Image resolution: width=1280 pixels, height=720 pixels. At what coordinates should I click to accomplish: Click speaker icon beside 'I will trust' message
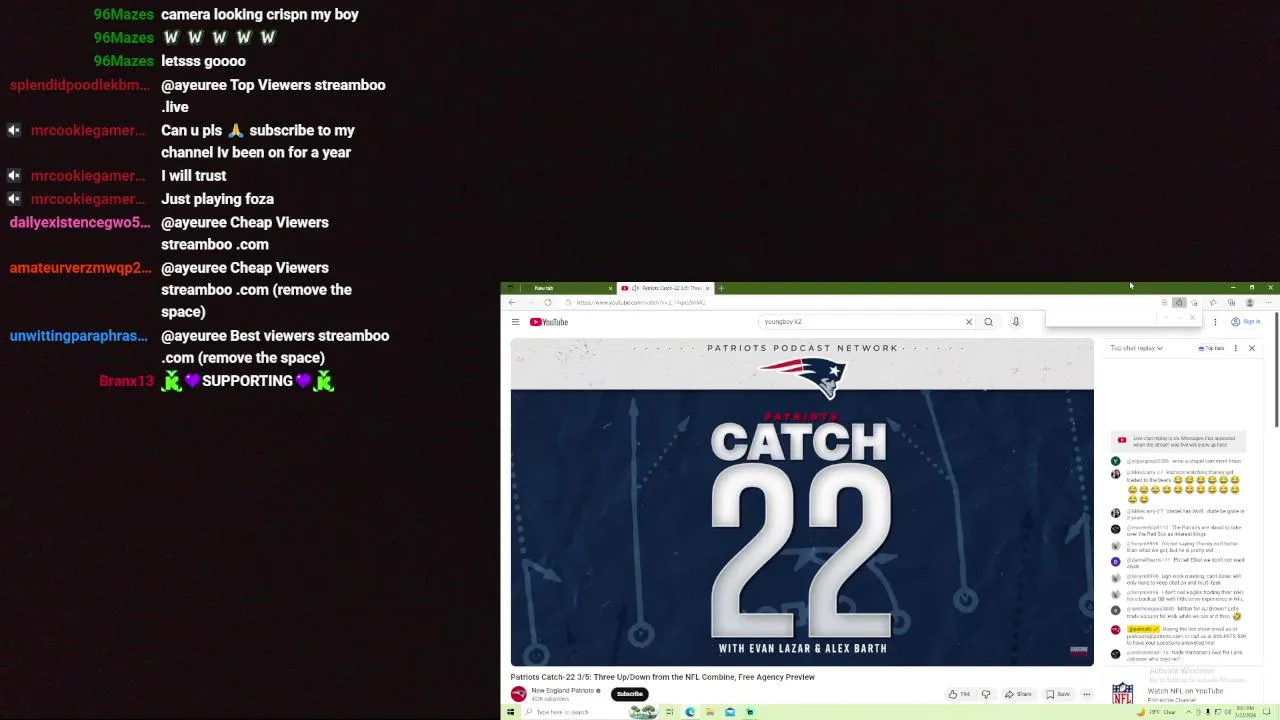tap(14, 175)
